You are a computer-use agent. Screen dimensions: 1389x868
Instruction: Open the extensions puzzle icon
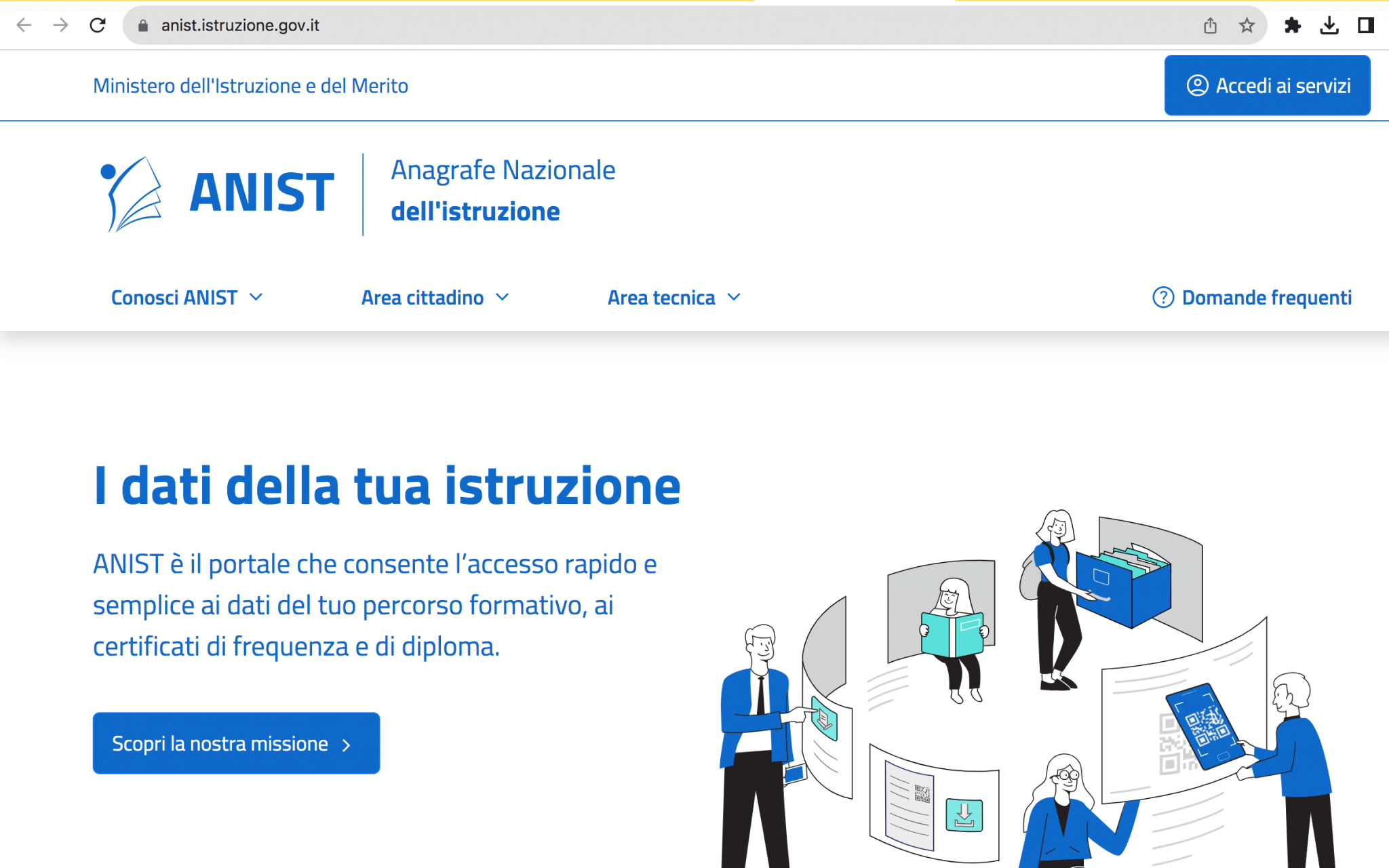point(1293,26)
